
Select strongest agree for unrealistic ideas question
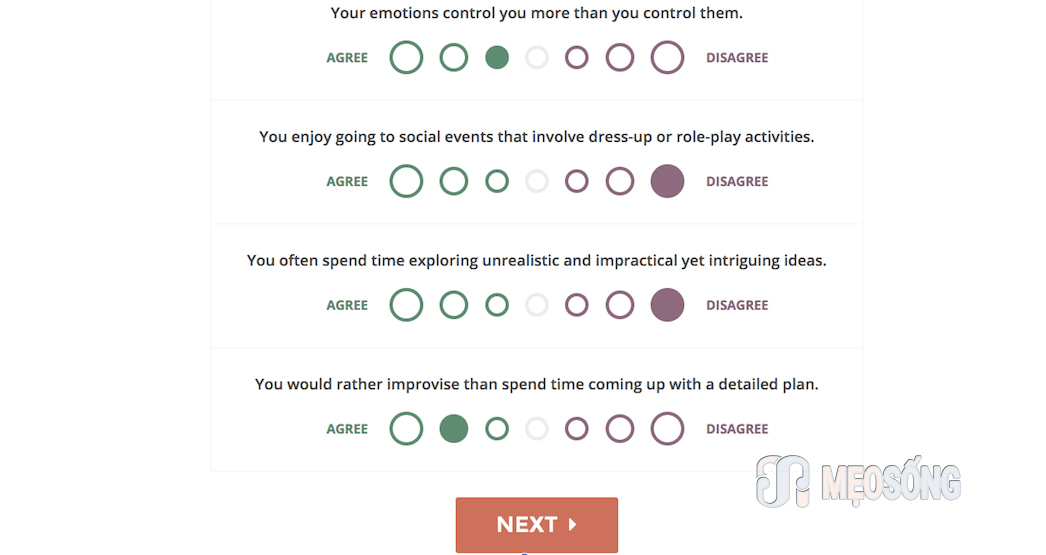(406, 305)
